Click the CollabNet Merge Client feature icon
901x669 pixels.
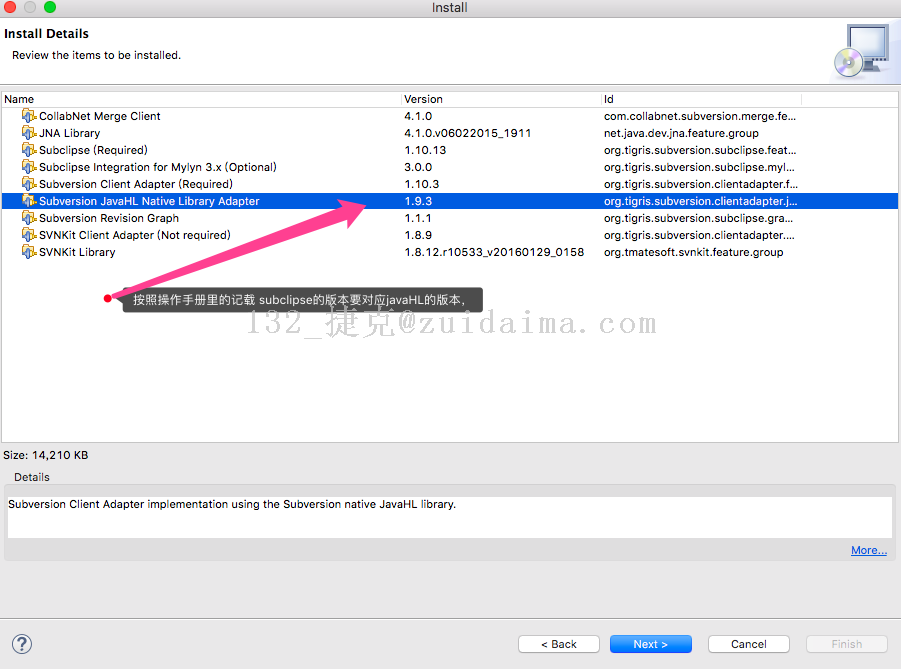[x=29, y=116]
